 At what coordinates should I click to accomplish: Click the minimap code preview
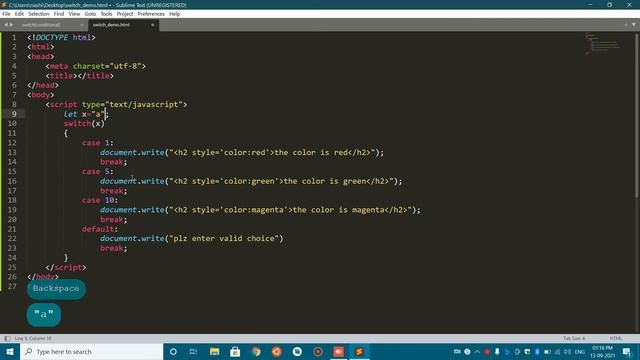tap(603, 44)
